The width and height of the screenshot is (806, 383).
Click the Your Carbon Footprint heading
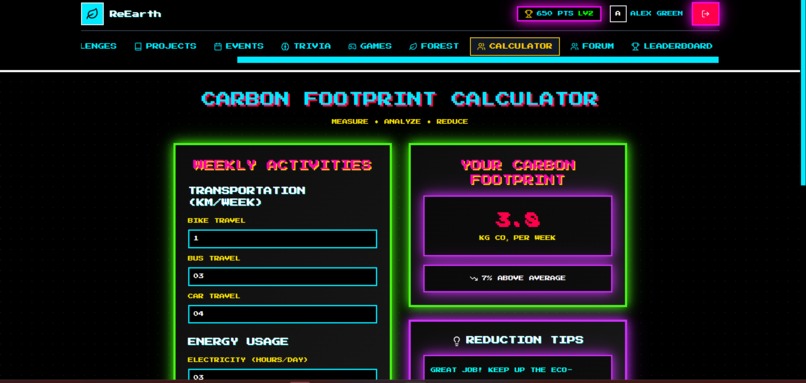[518, 172]
